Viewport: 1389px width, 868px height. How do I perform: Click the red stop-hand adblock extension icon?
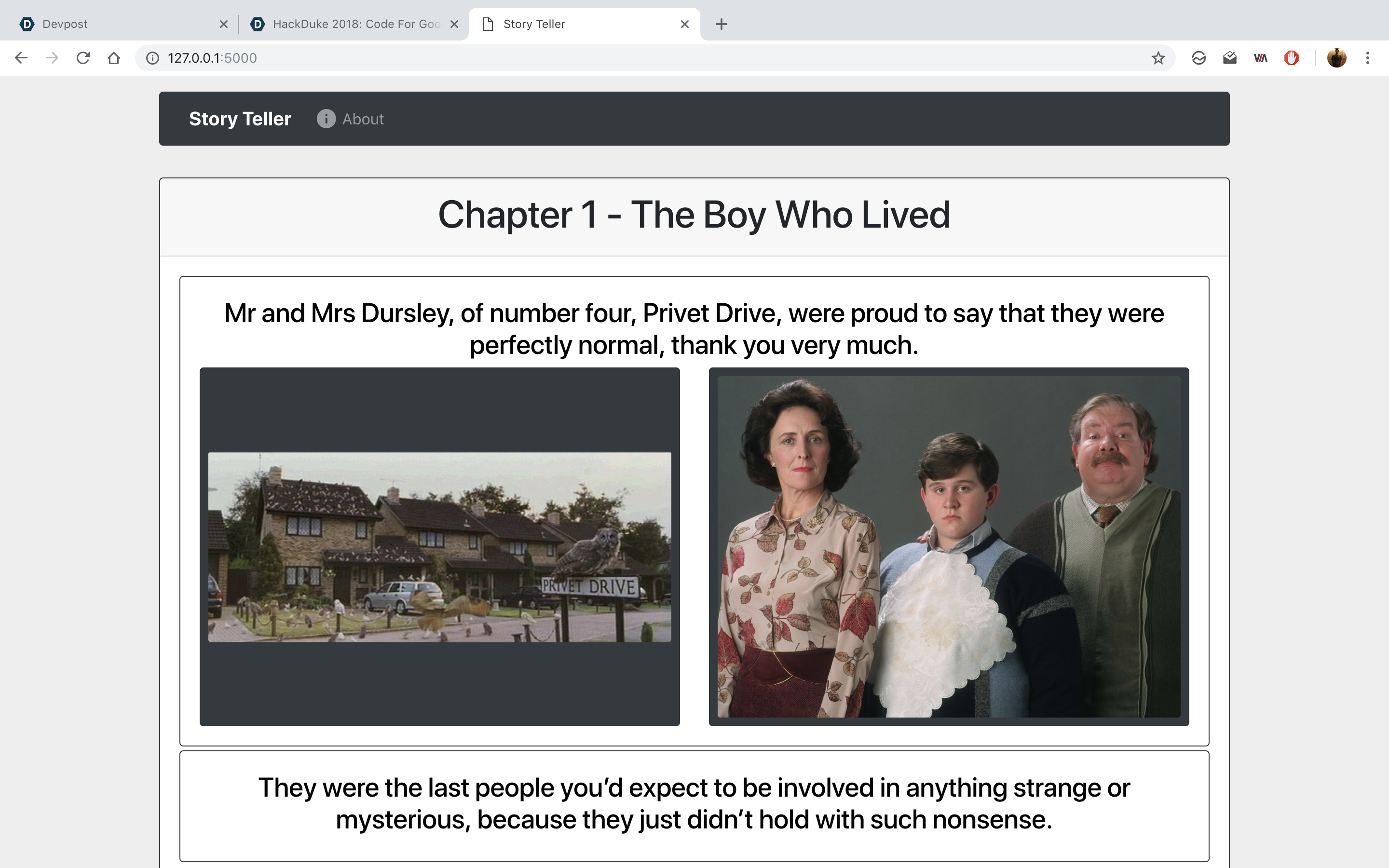[x=1292, y=58]
